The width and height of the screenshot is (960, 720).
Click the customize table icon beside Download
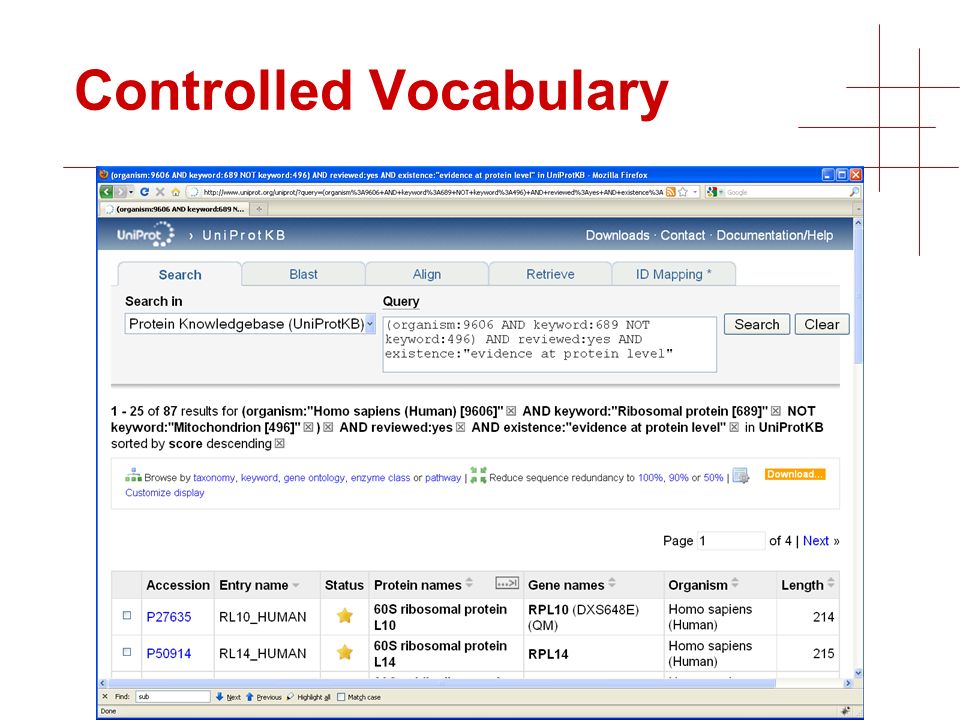741,476
